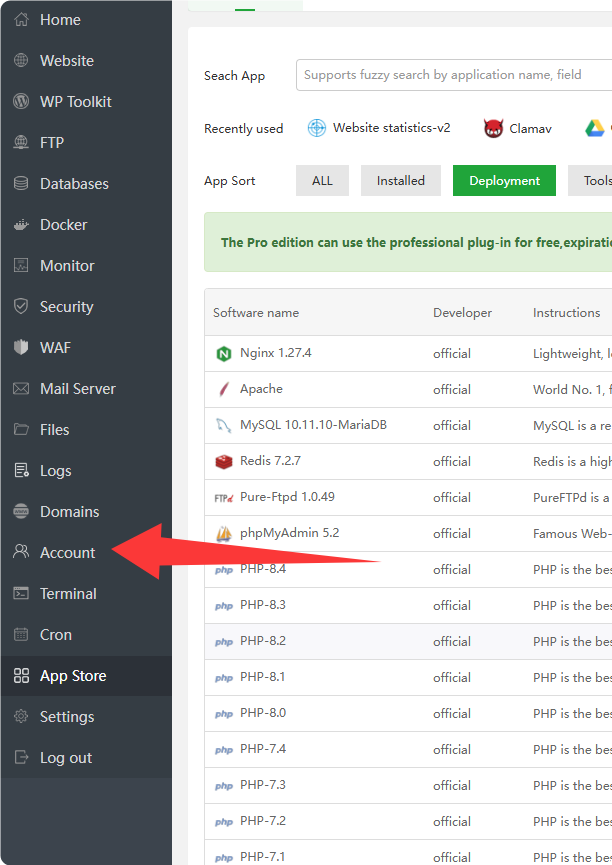
Task: Click the Log out exit icon
Action: [21, 757]
